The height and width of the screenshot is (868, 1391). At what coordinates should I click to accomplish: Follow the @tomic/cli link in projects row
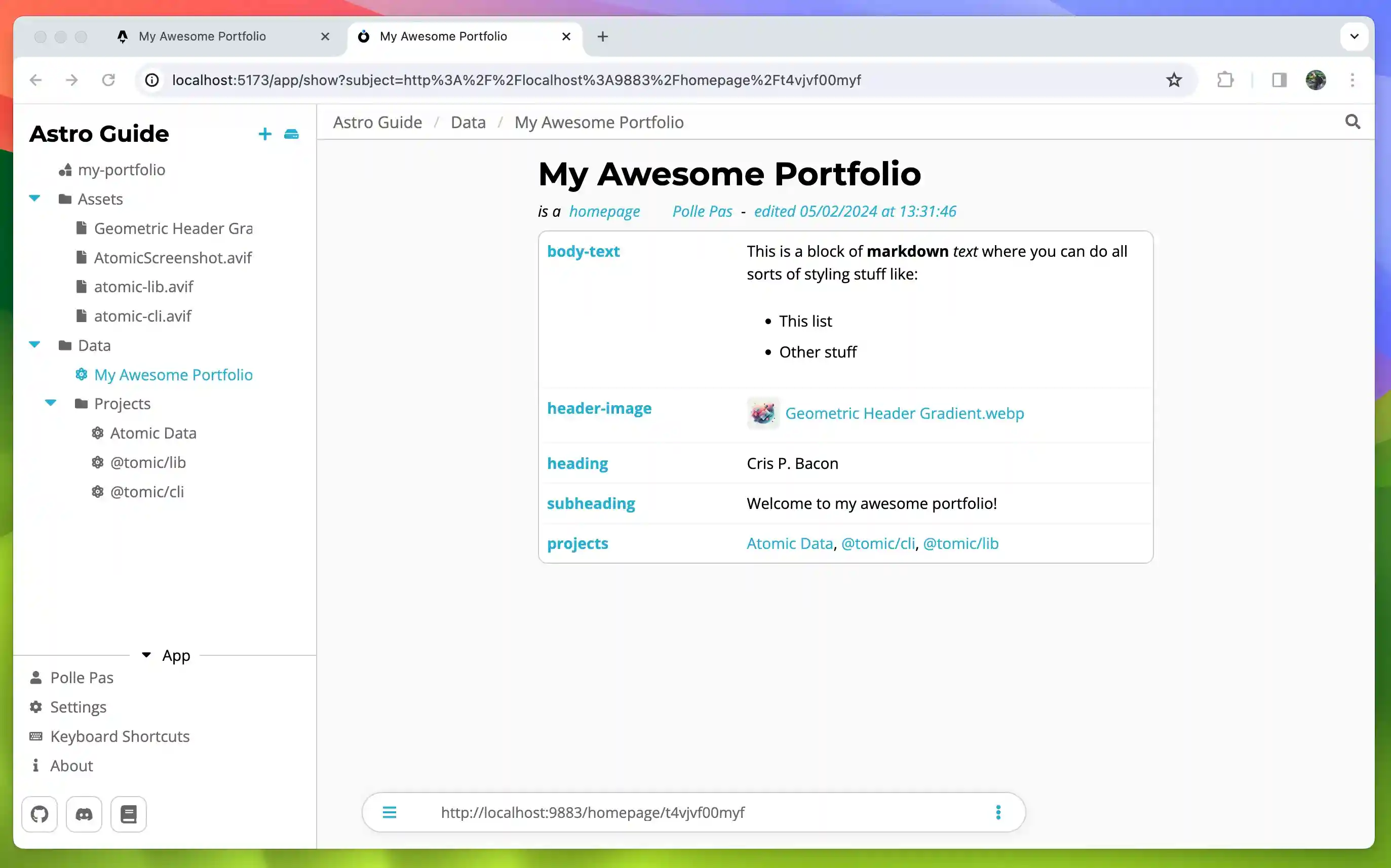coord(878,543)
